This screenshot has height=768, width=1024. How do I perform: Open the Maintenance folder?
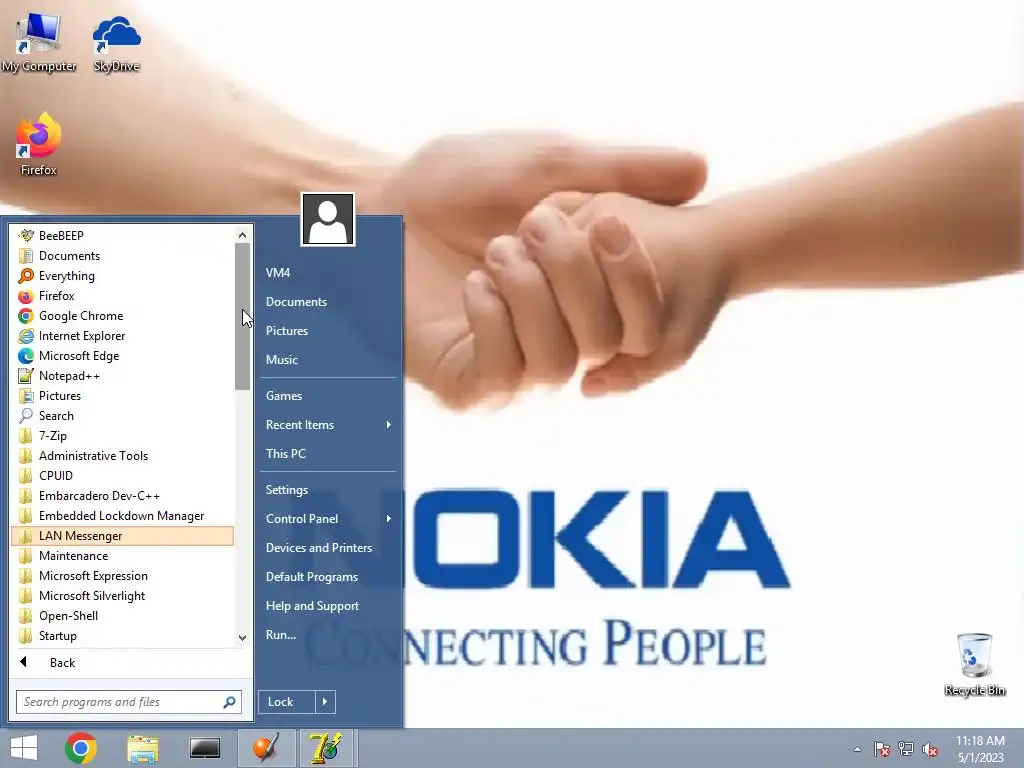pos(122,556)
